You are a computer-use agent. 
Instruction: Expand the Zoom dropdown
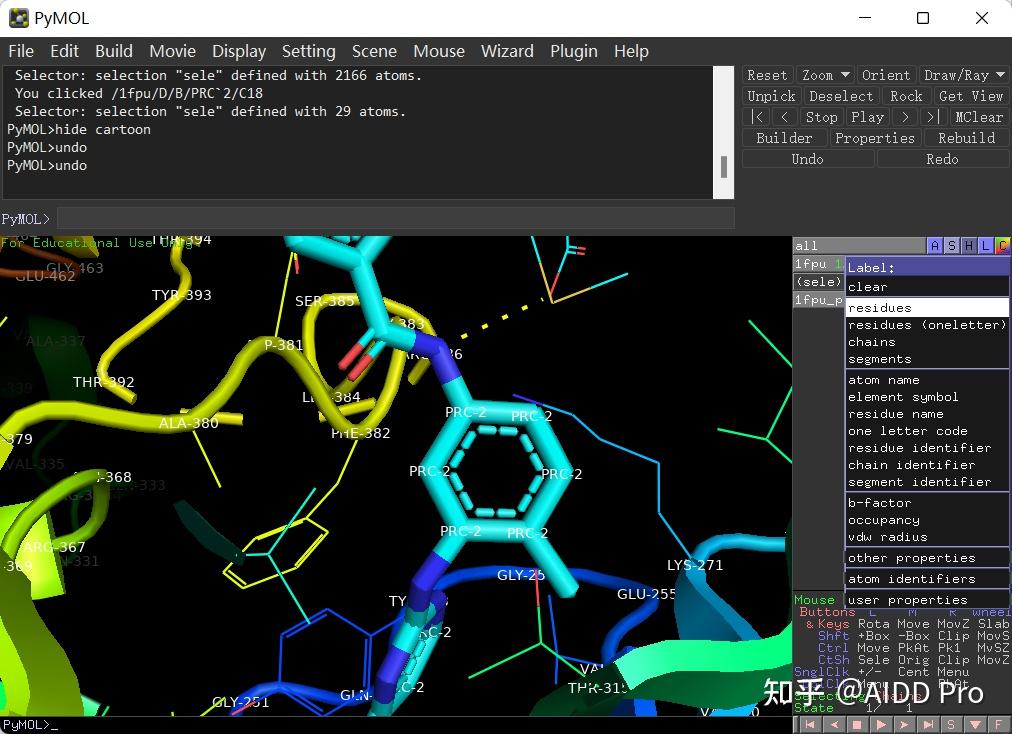pos(825,75)
